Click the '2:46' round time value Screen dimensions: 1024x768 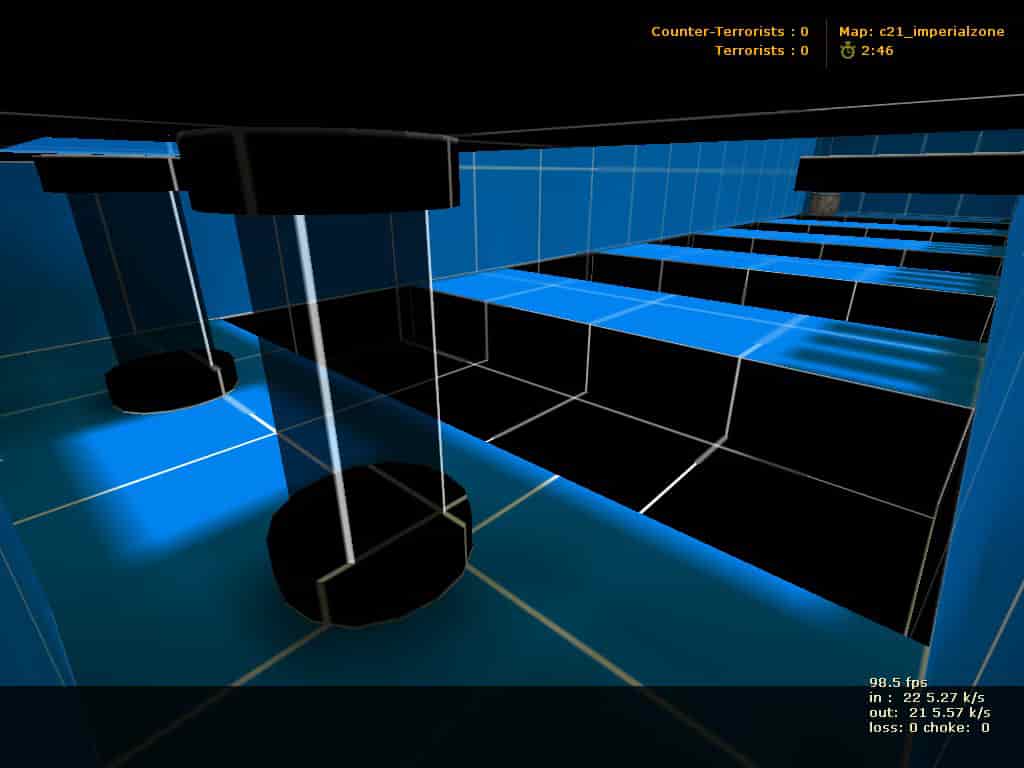pos(877,50)
